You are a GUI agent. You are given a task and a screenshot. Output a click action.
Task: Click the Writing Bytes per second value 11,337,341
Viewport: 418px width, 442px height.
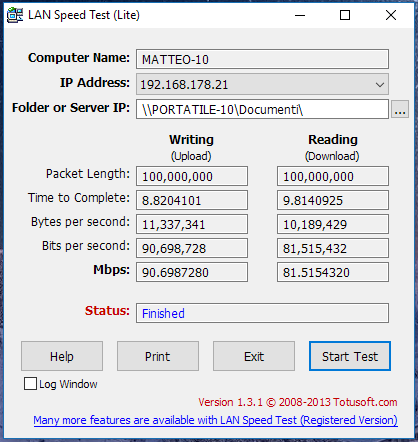[192, 224]
